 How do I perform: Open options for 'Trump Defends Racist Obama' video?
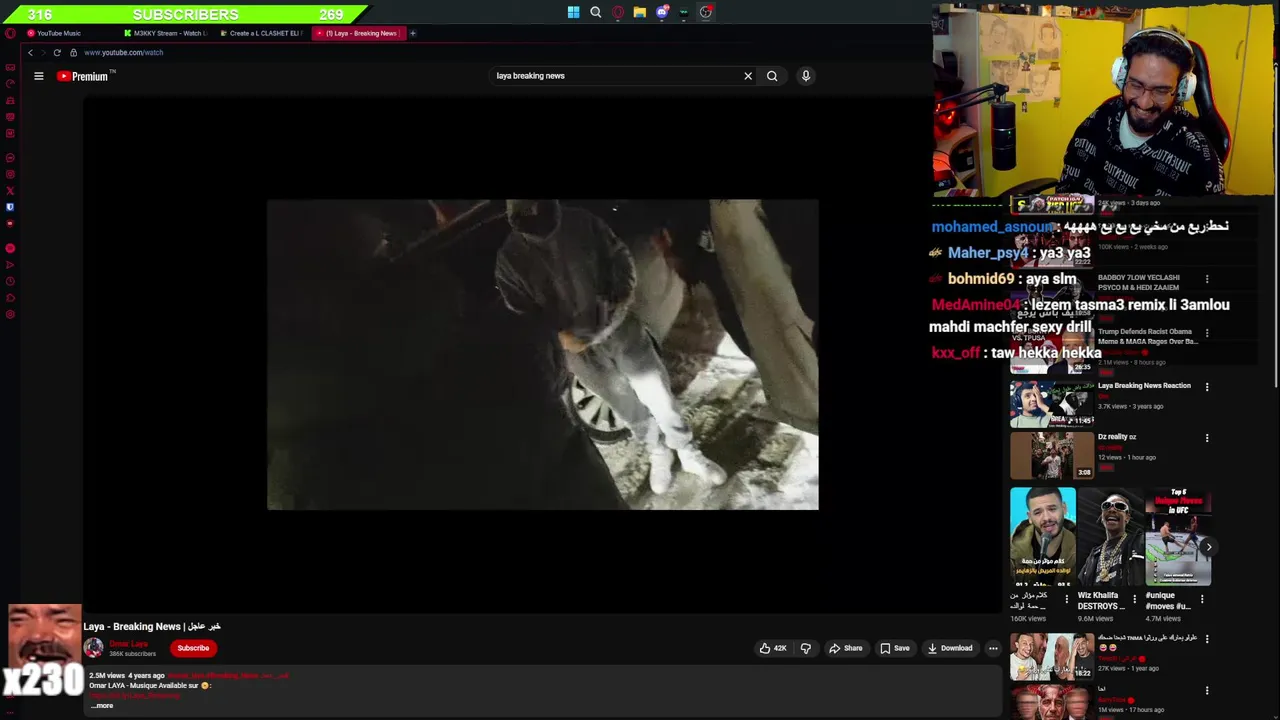pos(1207,333)
